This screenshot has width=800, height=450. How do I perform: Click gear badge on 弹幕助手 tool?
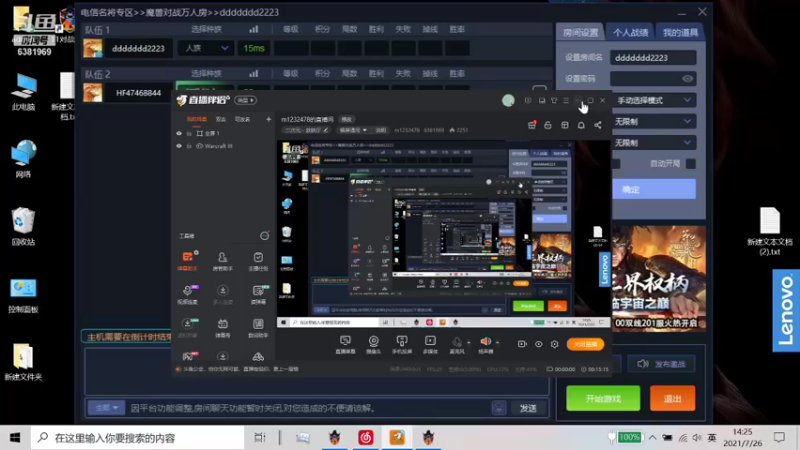(x=196, y=252)
